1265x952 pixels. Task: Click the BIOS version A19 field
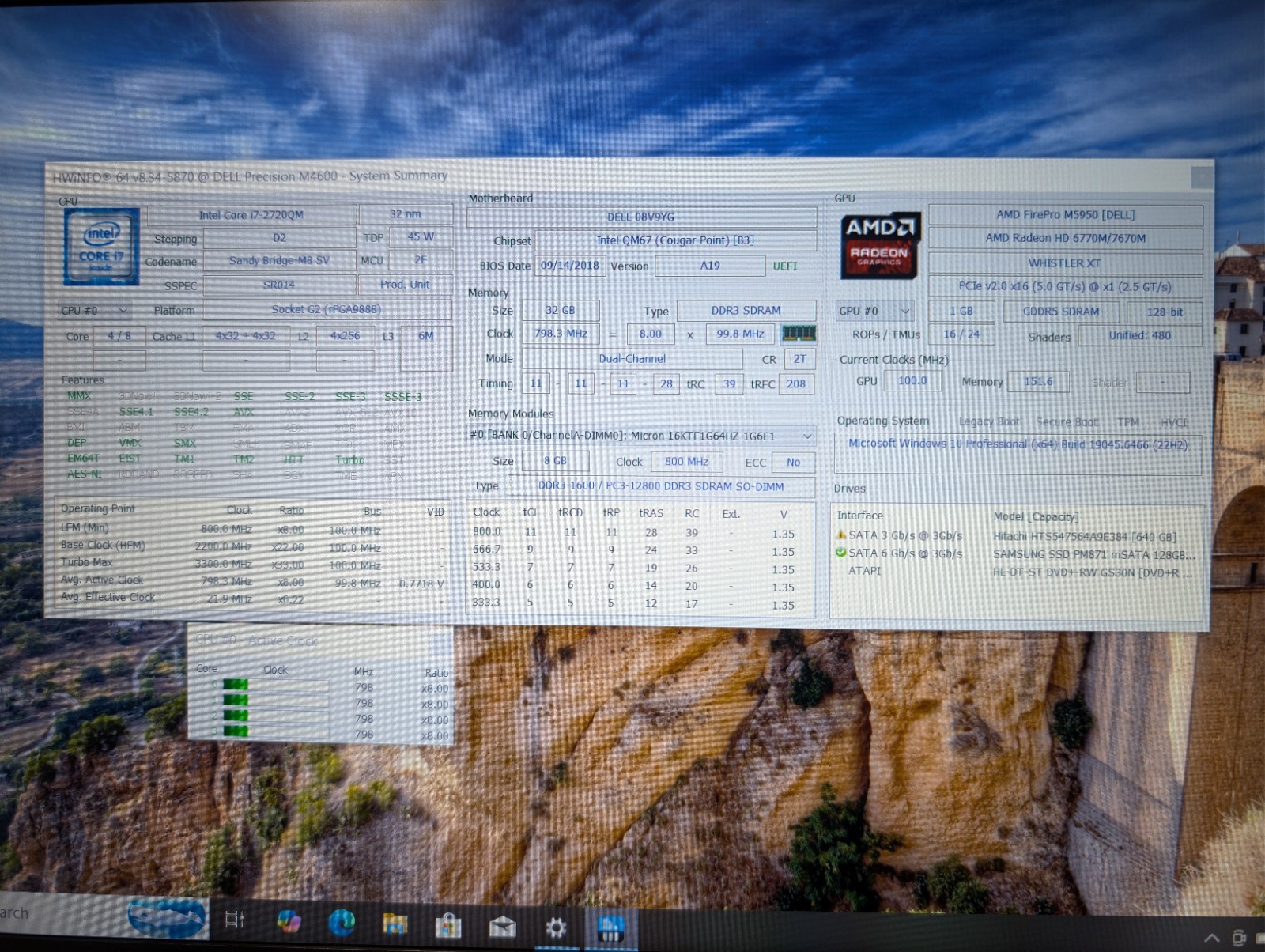click(710, 266)
